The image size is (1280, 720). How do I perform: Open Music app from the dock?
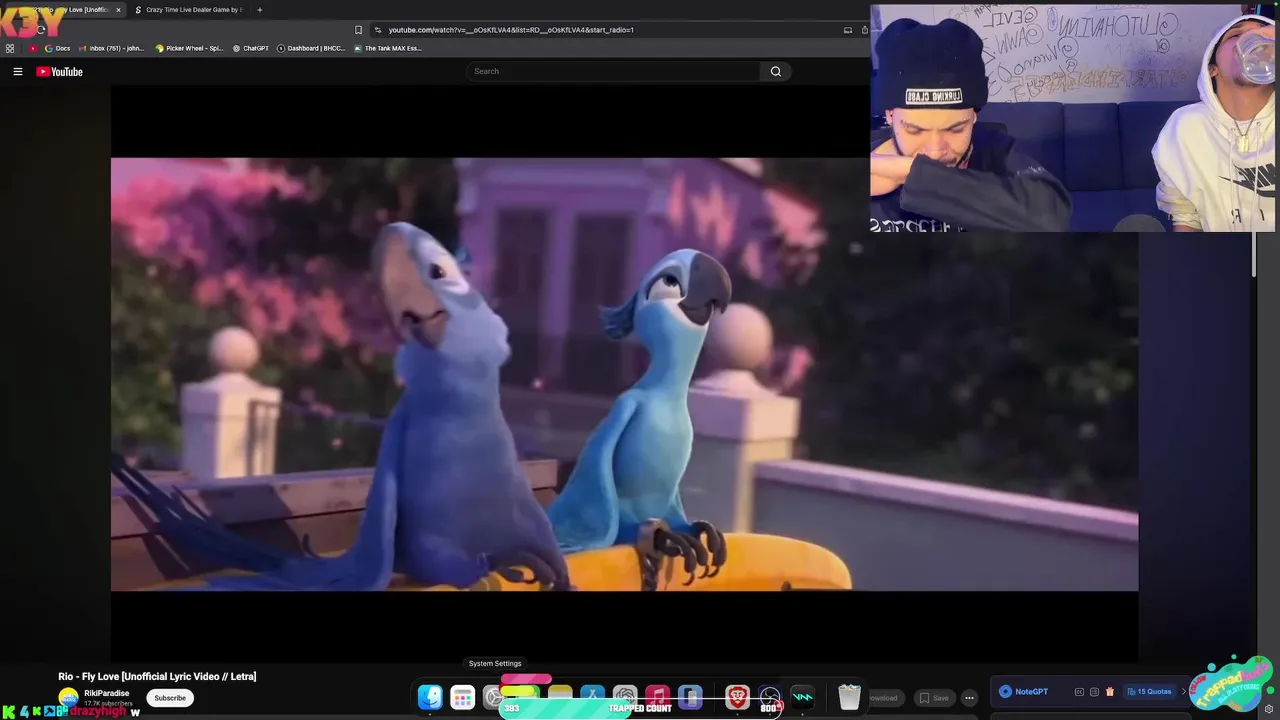(x=657, y=697)
